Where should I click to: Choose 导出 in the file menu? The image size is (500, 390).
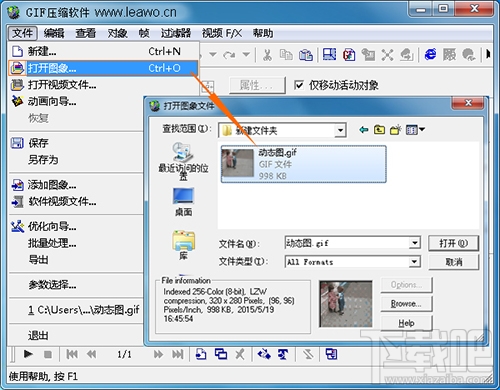click(x=76, y=260)
